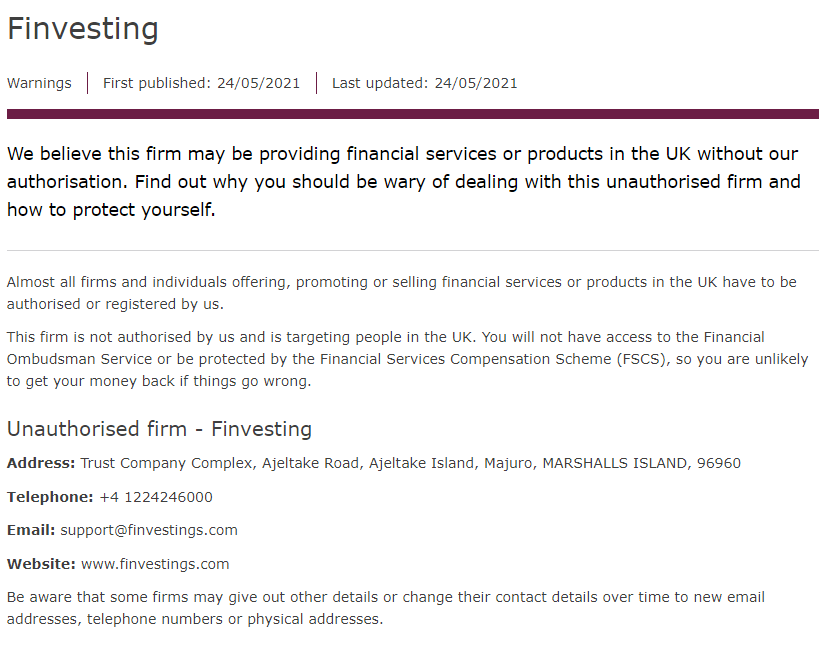Click the Last updated date text
Screen dimensions: 837x649
[x=424, y=83]
